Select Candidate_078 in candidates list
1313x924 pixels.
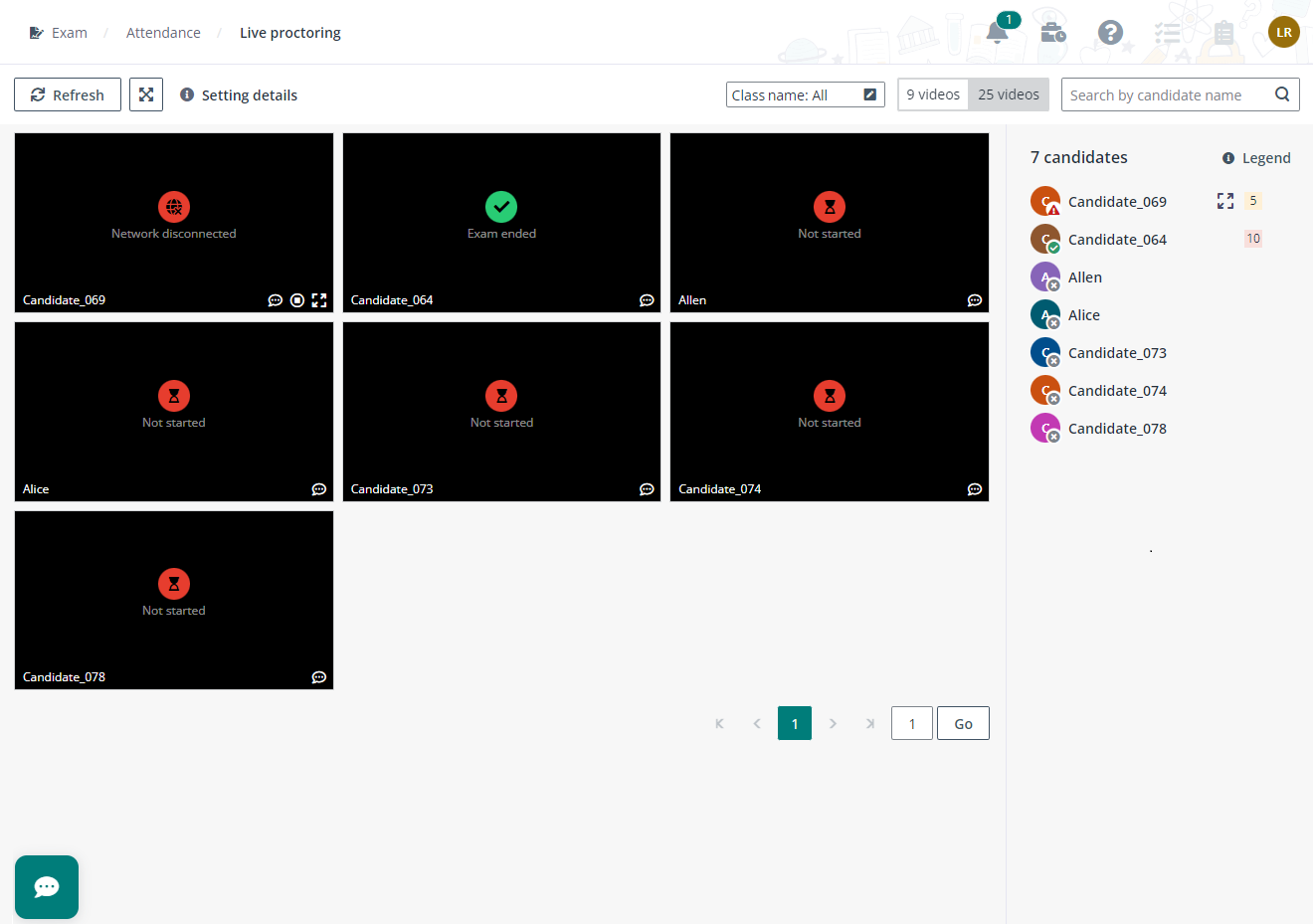click(x=1117, y=429)
